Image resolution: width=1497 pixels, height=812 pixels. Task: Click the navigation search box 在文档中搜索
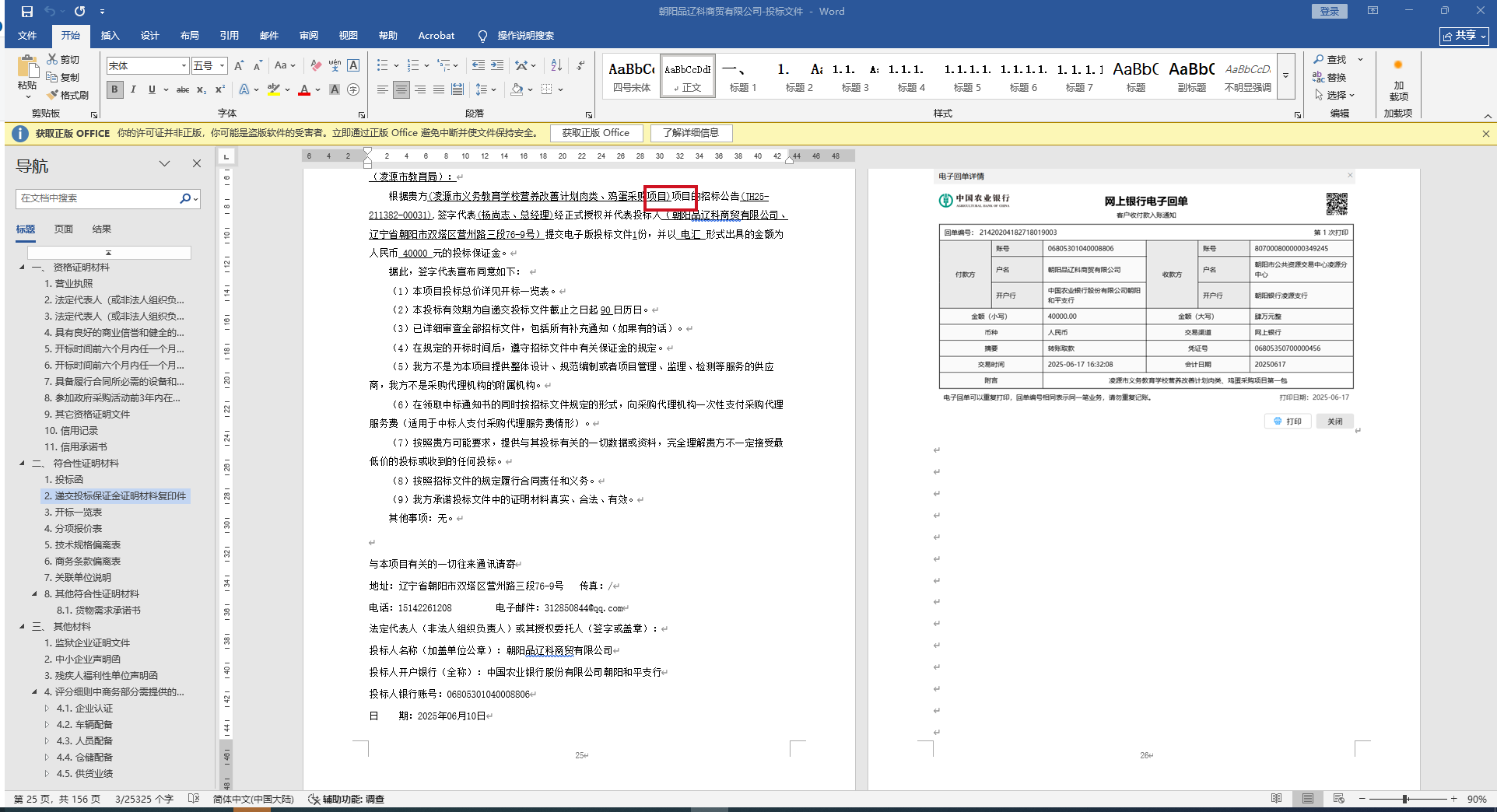coord(98,198)
